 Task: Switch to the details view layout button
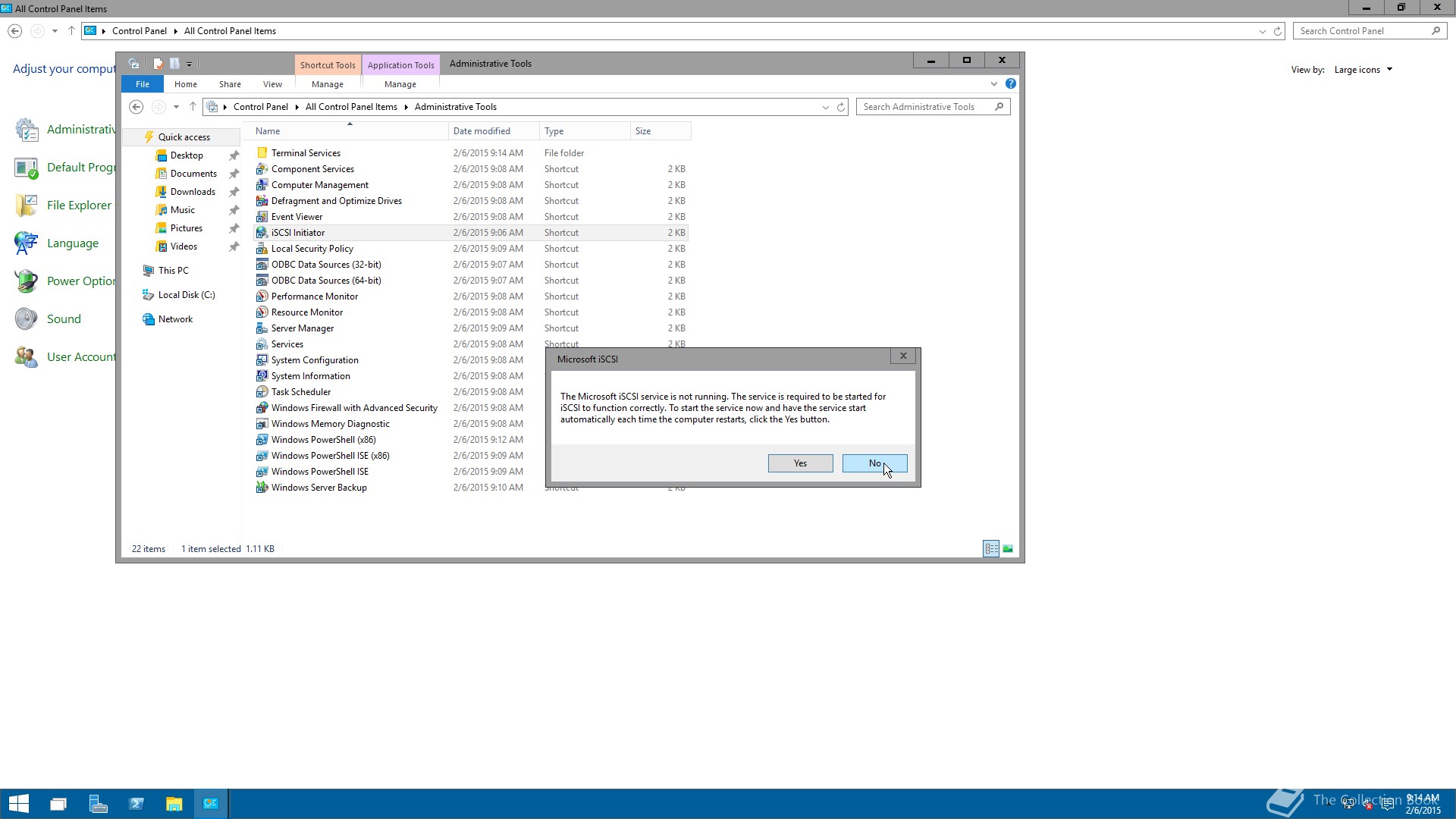[x=991, y=548]
